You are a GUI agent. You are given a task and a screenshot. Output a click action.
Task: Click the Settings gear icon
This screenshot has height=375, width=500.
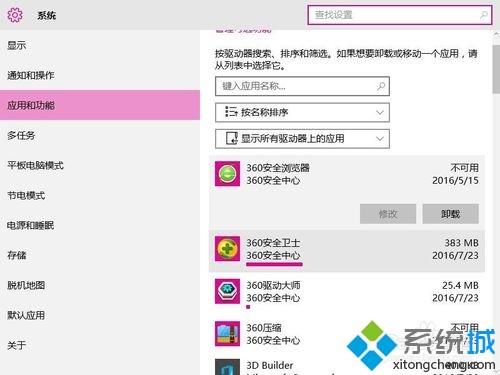click(15, 15)
